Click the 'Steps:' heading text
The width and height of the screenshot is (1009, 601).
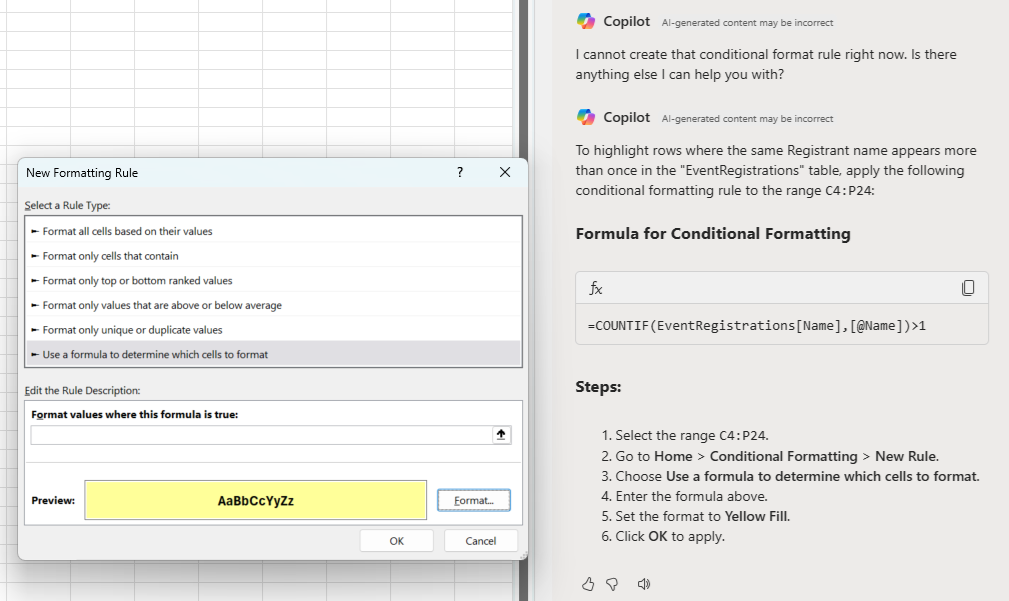tap(598, 387)
